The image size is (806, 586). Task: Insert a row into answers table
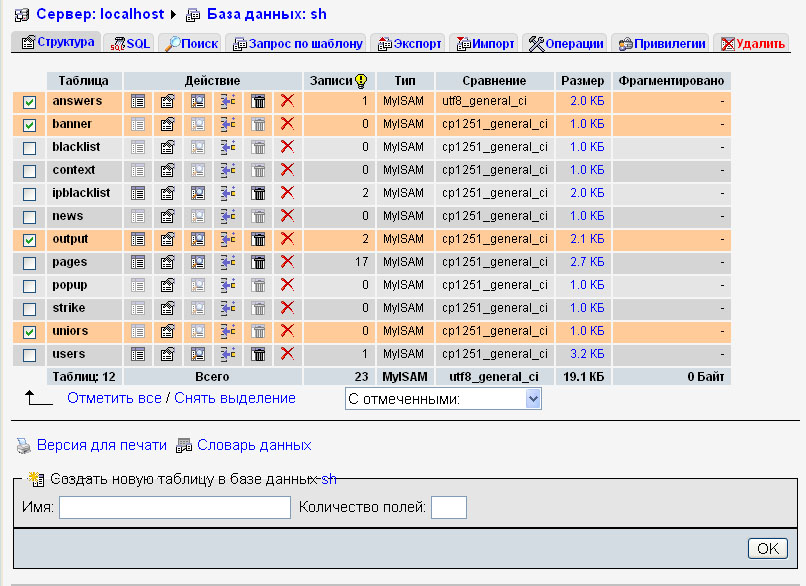[228, 101]
